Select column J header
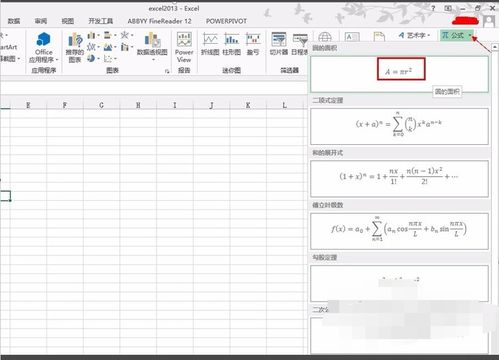The width and height of the screenshot is (499, 360). click(x=211, y=105)
